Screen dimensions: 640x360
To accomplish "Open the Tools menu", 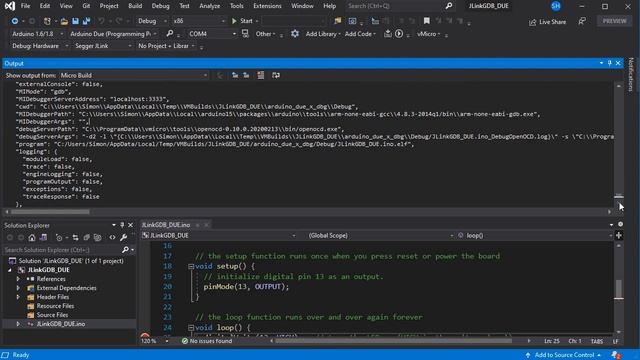I will 236,6.
